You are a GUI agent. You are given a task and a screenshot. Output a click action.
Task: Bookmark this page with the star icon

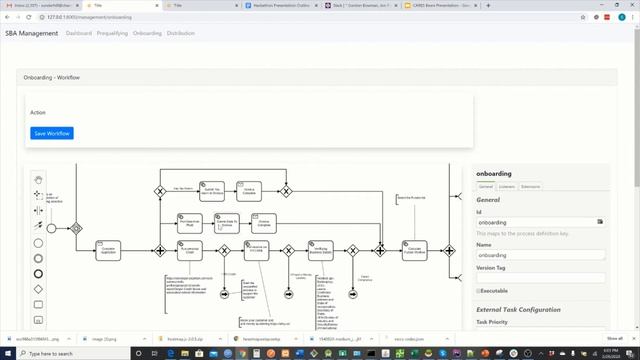click(x=583, y=17)
